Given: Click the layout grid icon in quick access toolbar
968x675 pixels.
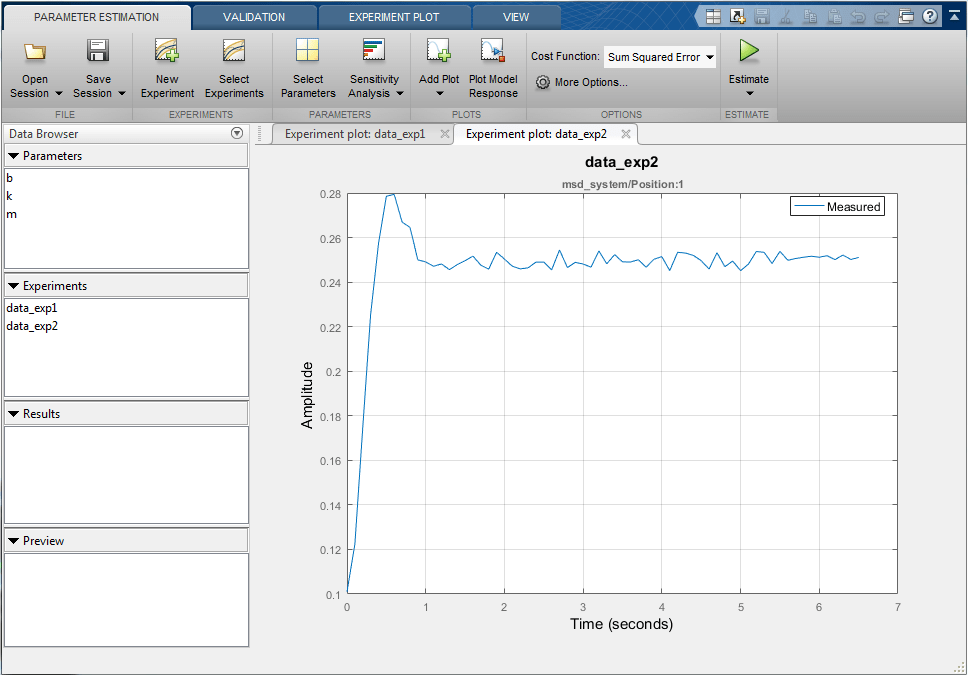Looking at the screenshot, I should coord(713,17).
